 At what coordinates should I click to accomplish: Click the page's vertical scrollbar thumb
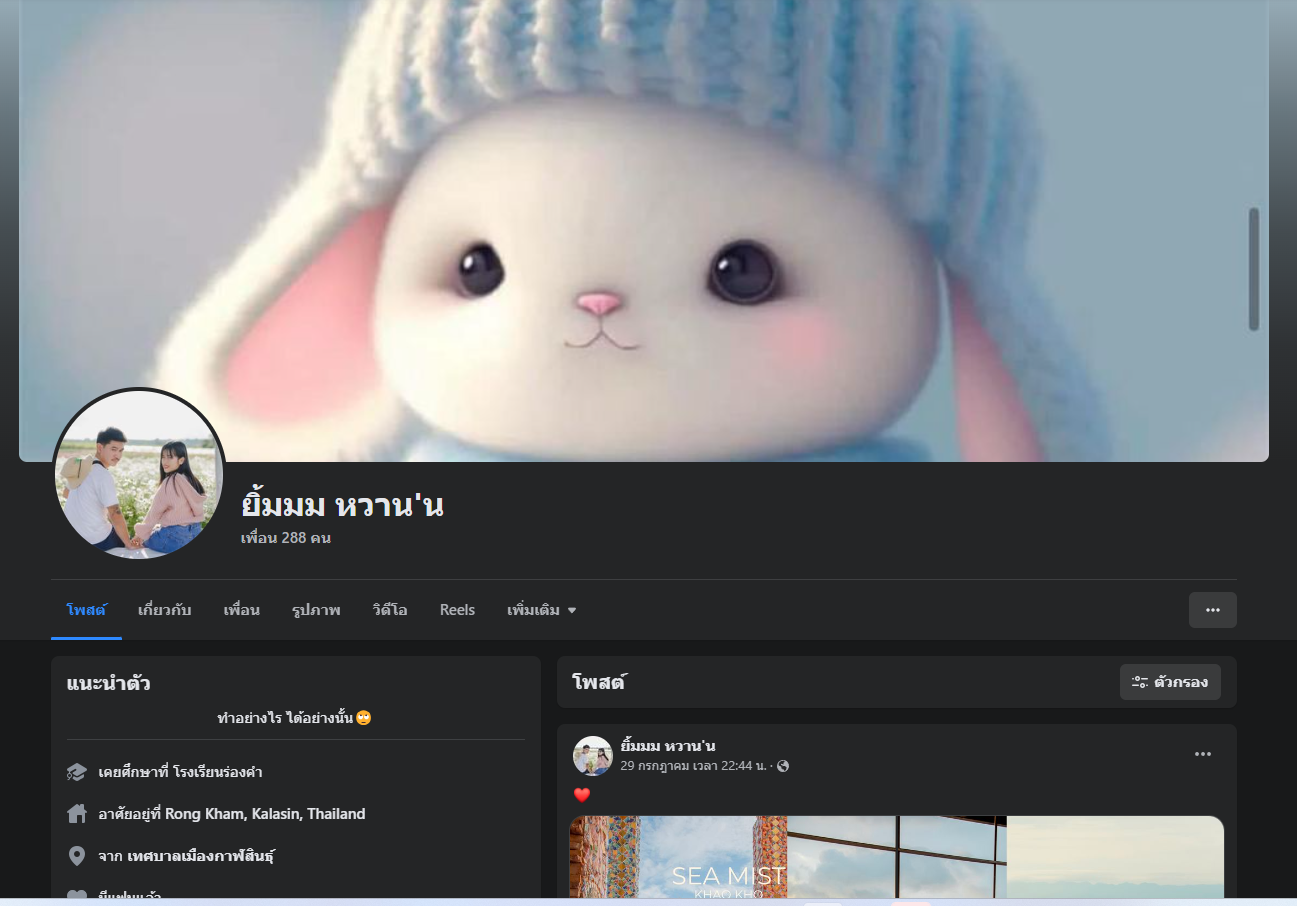click(1254, 269)
